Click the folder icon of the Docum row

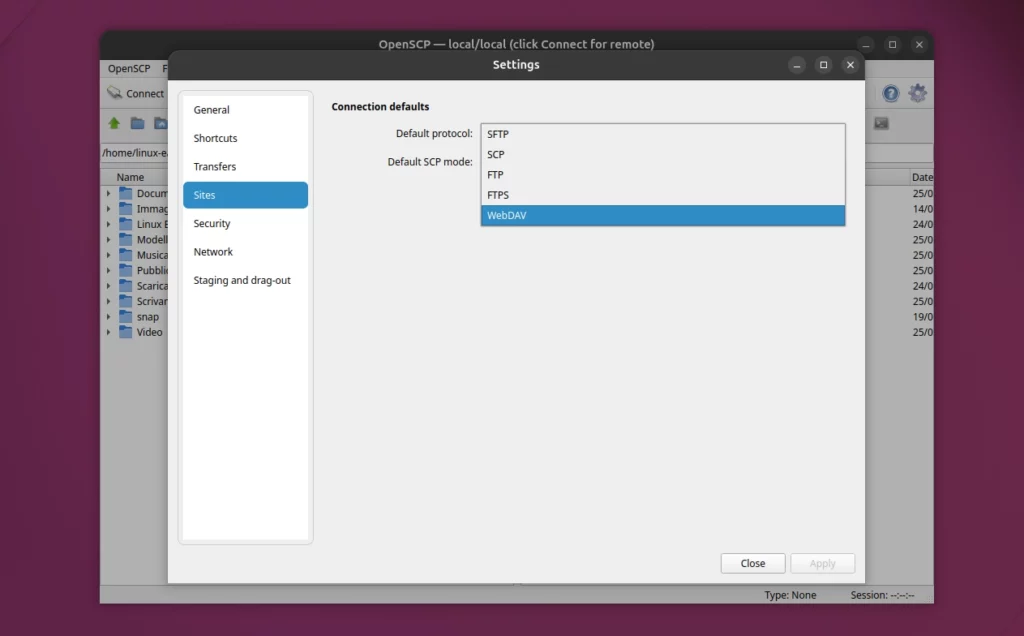click(125, 193)
